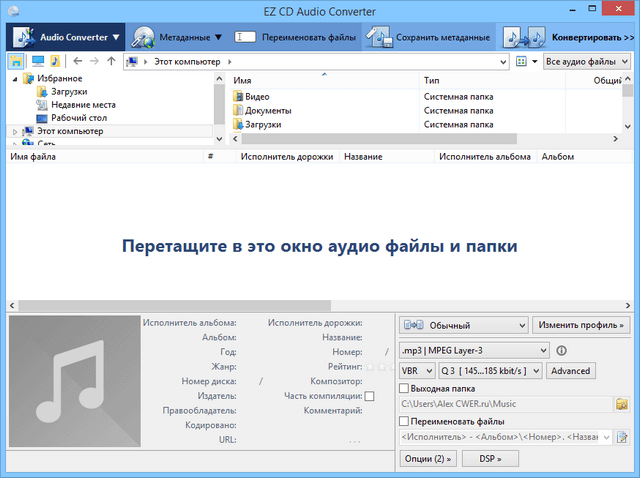Click the edit filename template icon
This screenshot has width=640, height=478.
(x=621, y=437)
